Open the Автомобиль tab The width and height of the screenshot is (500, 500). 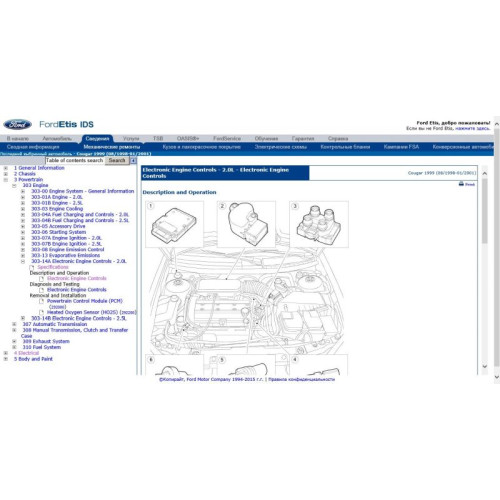57,138
